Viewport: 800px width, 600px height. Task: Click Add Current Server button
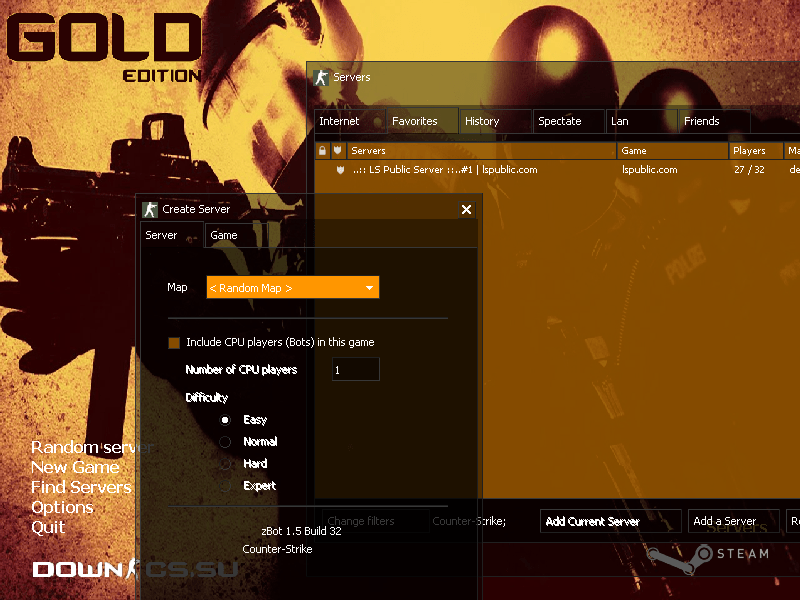point(611,521)
